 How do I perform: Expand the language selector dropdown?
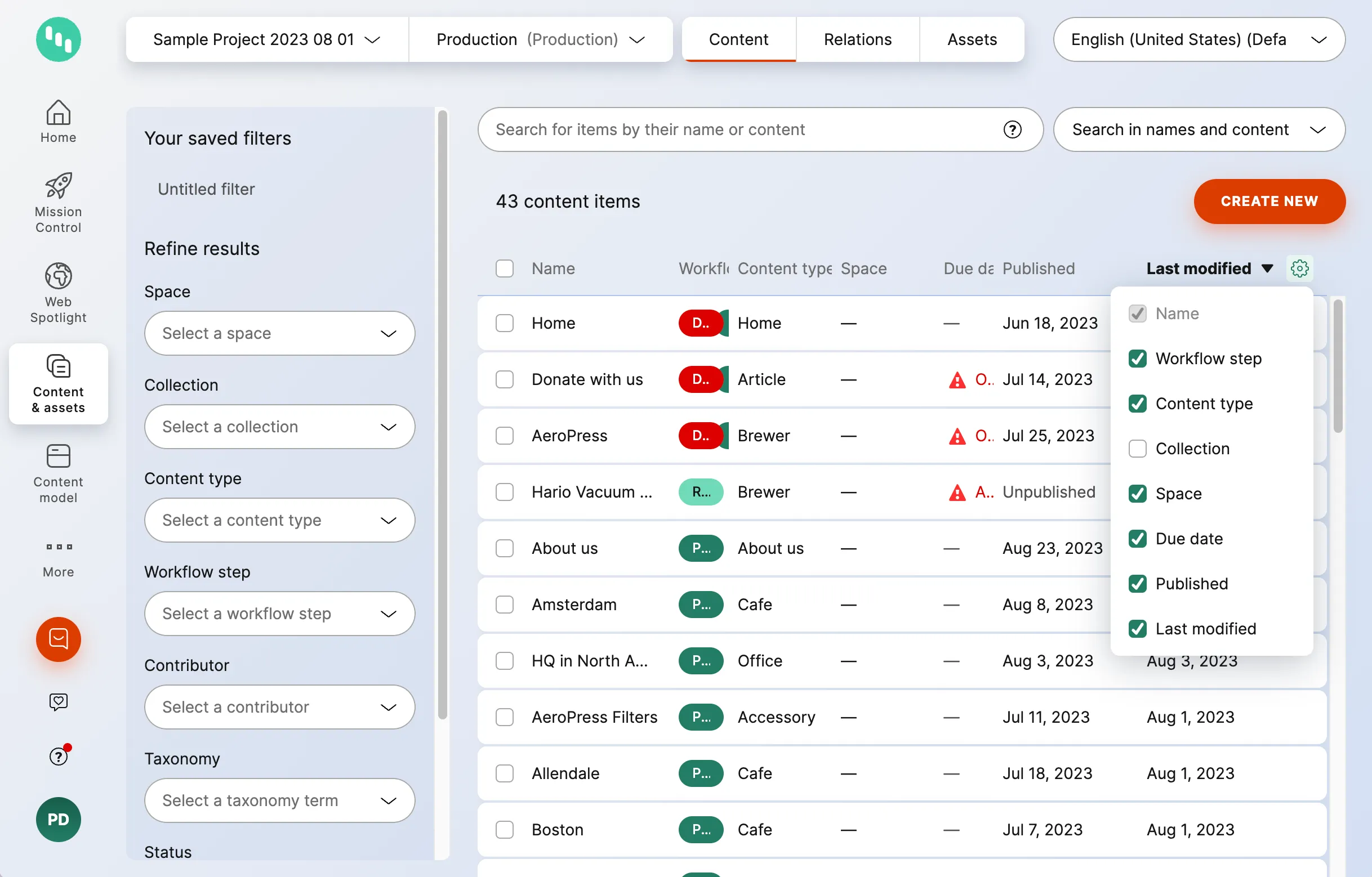(x=1199, y=39)
